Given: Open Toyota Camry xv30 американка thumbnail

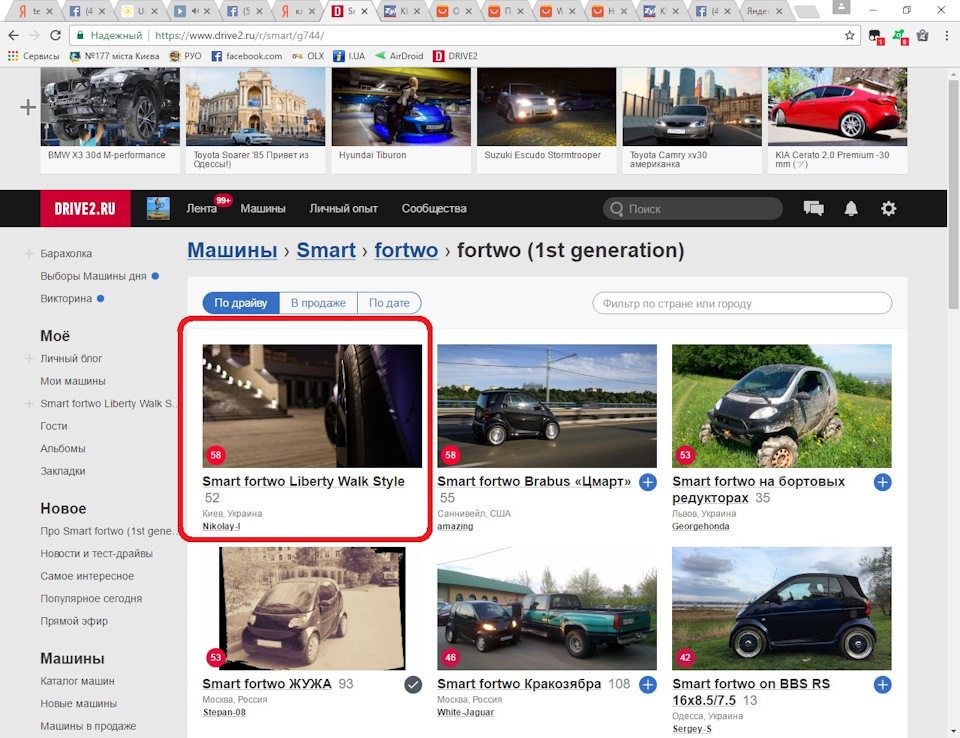Looking at the screenshot, I should point(692,107).
